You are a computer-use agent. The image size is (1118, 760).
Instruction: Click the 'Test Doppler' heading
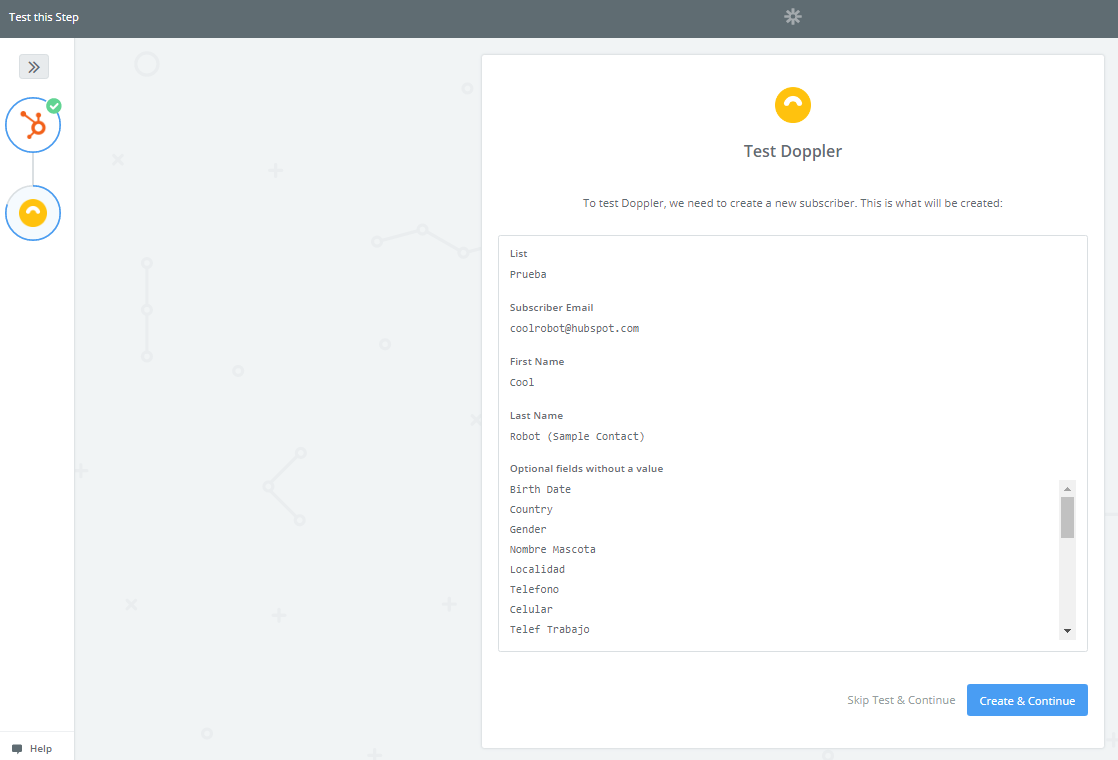793,151
